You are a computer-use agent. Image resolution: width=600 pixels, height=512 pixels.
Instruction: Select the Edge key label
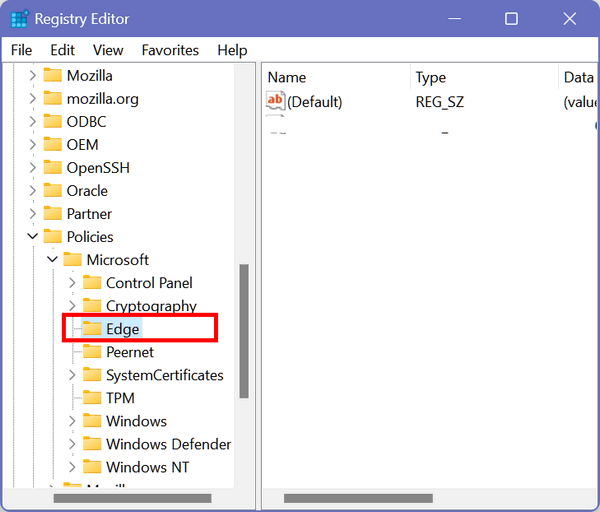(123, 329)
